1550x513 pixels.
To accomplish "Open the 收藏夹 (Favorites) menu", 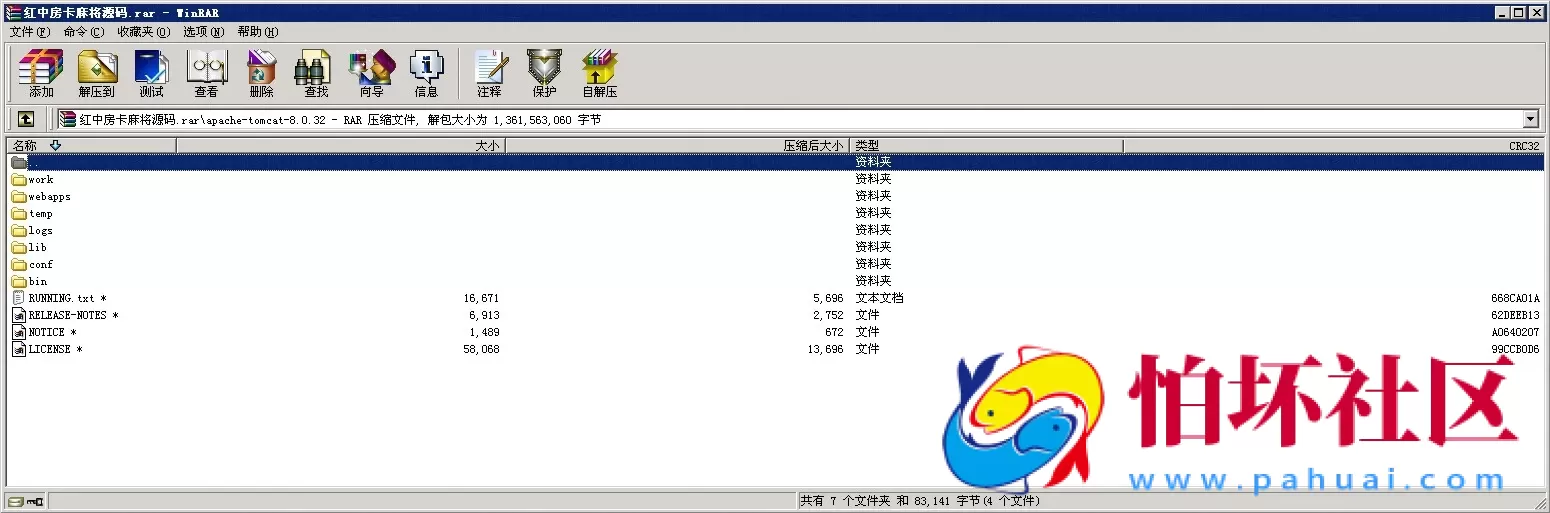I will [x=143, y=32].
